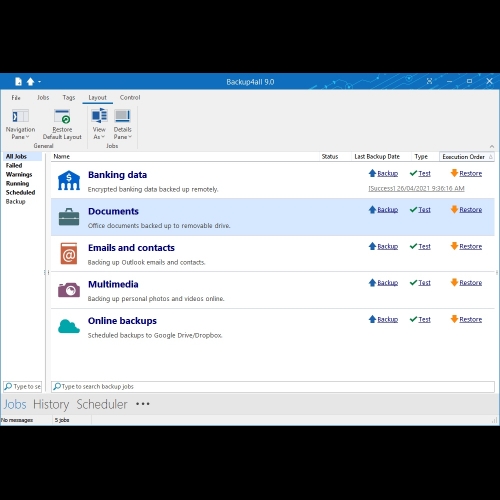
Task: Sort by Last Backup Date column
Action: tap(377, 156)
